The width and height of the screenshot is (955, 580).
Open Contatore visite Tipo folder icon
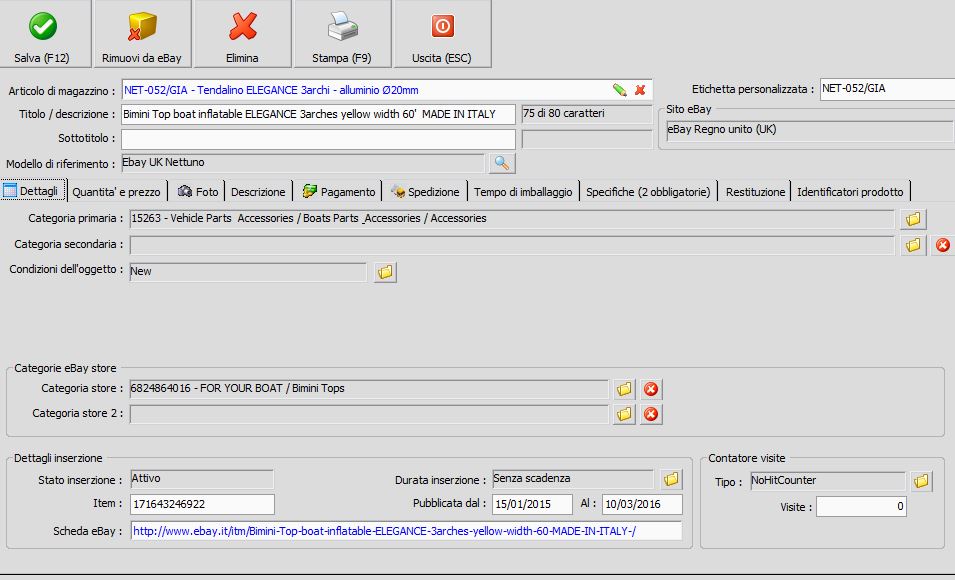[922, 481]
